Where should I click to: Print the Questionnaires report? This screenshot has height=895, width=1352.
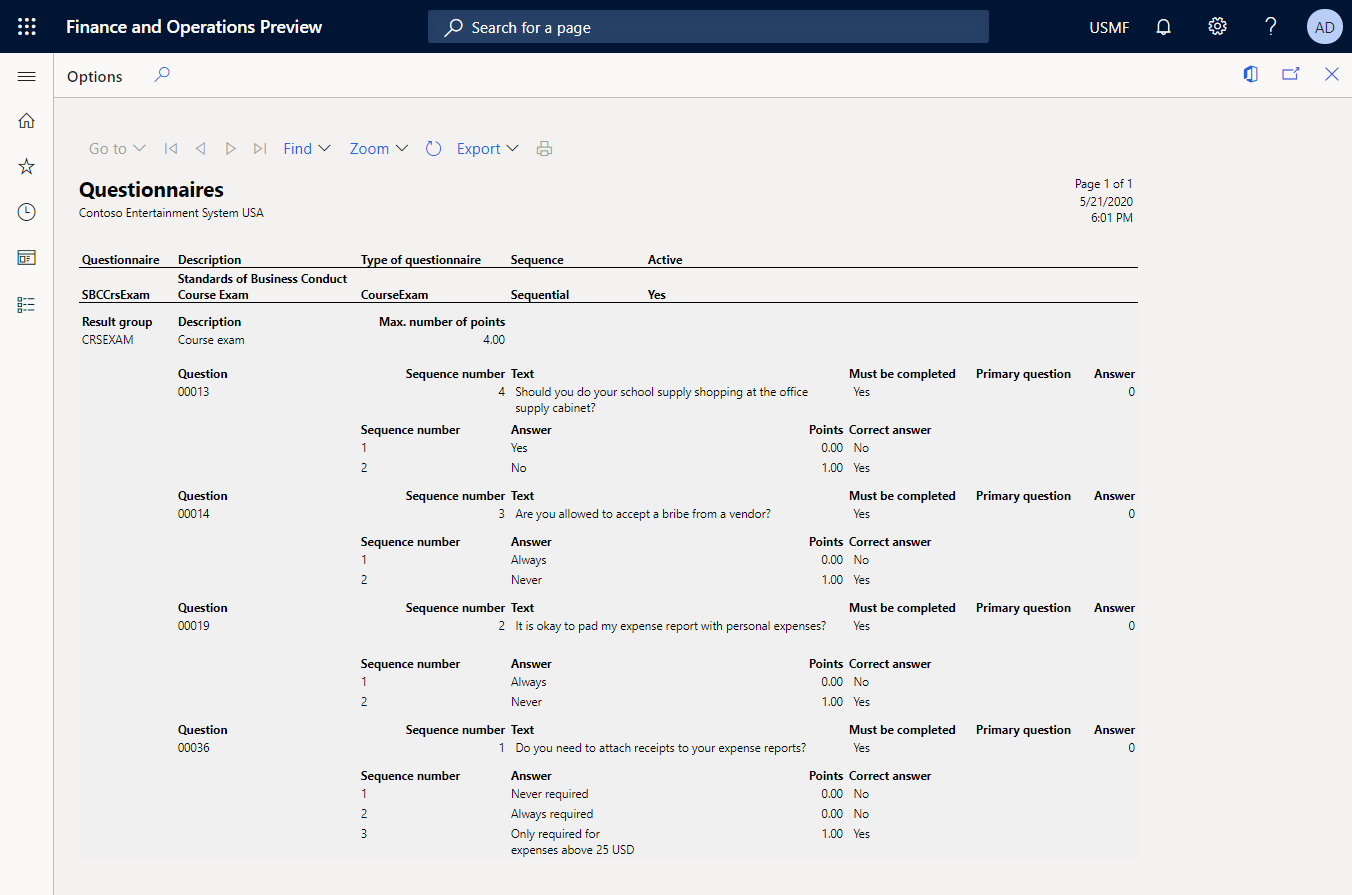click(544, 147)
